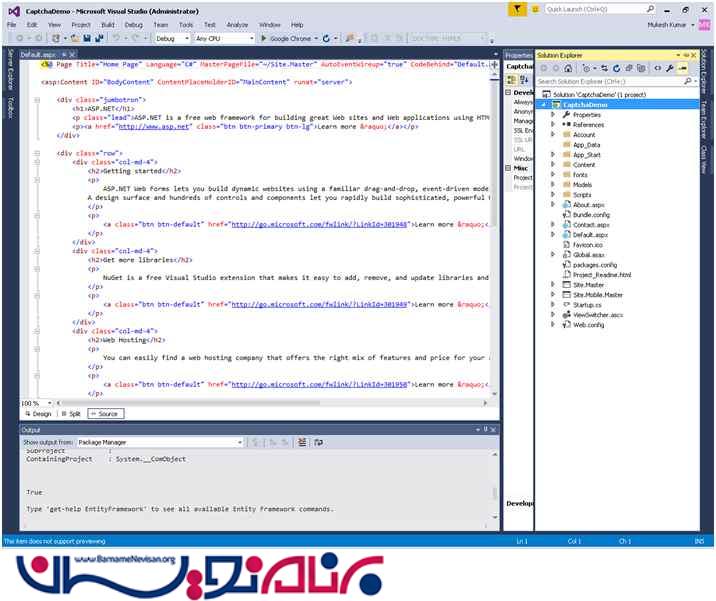Toggle Word Wrap in Output panel
Screen dimensions: 716x601
(x=319, y=442)
